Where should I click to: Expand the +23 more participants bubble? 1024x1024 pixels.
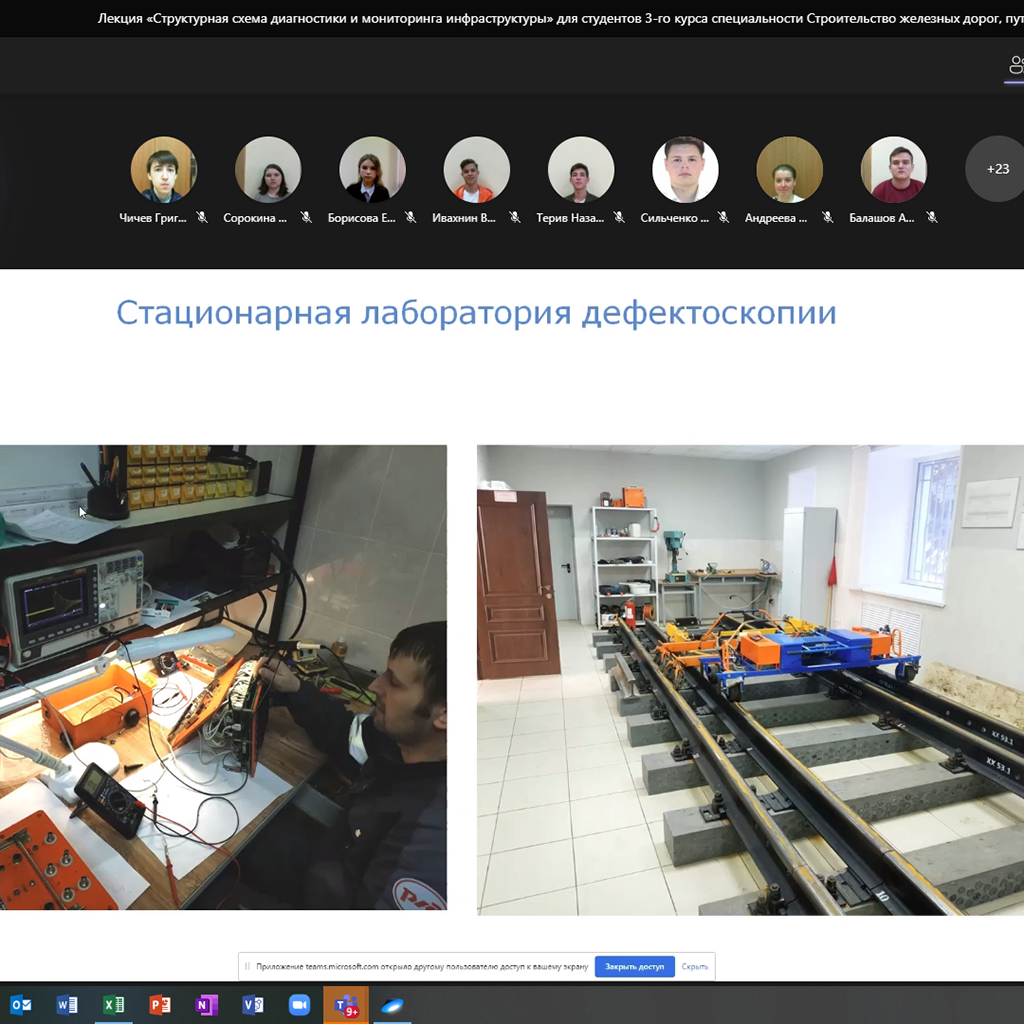(x=997, y=169)
